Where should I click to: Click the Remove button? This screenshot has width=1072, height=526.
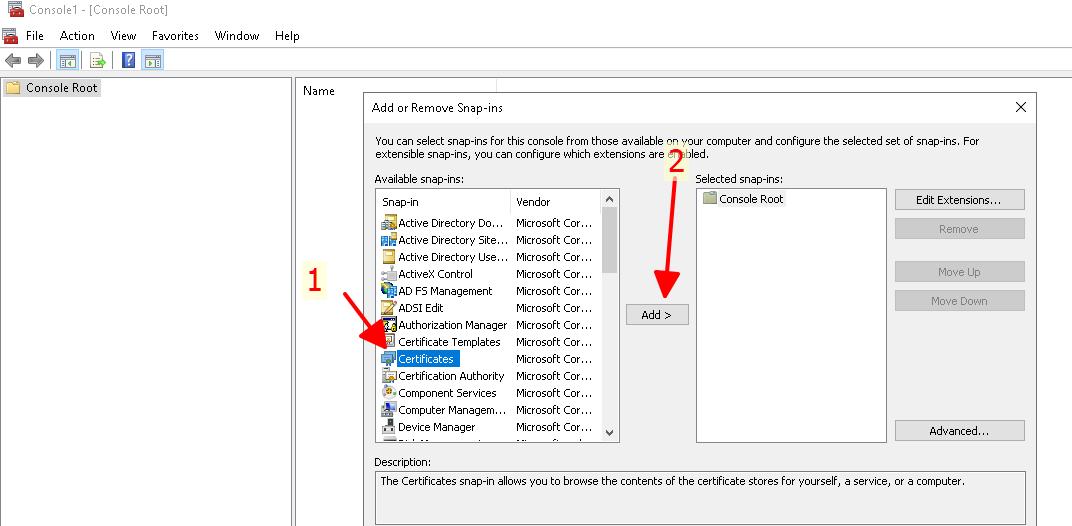click(x=959, y=229)
